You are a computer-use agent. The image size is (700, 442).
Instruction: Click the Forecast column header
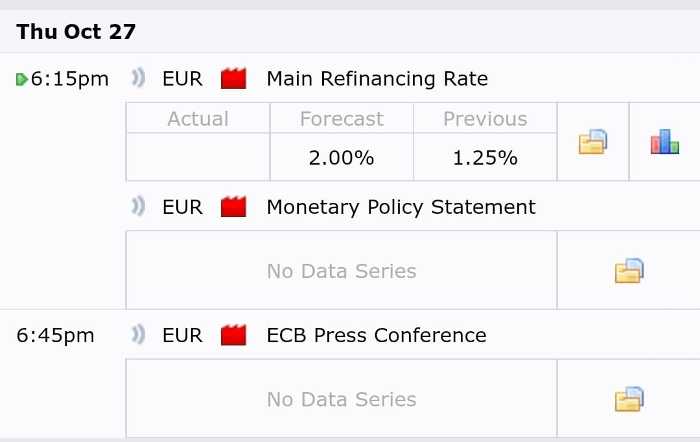pyautogui.click(x=342, y=119)
